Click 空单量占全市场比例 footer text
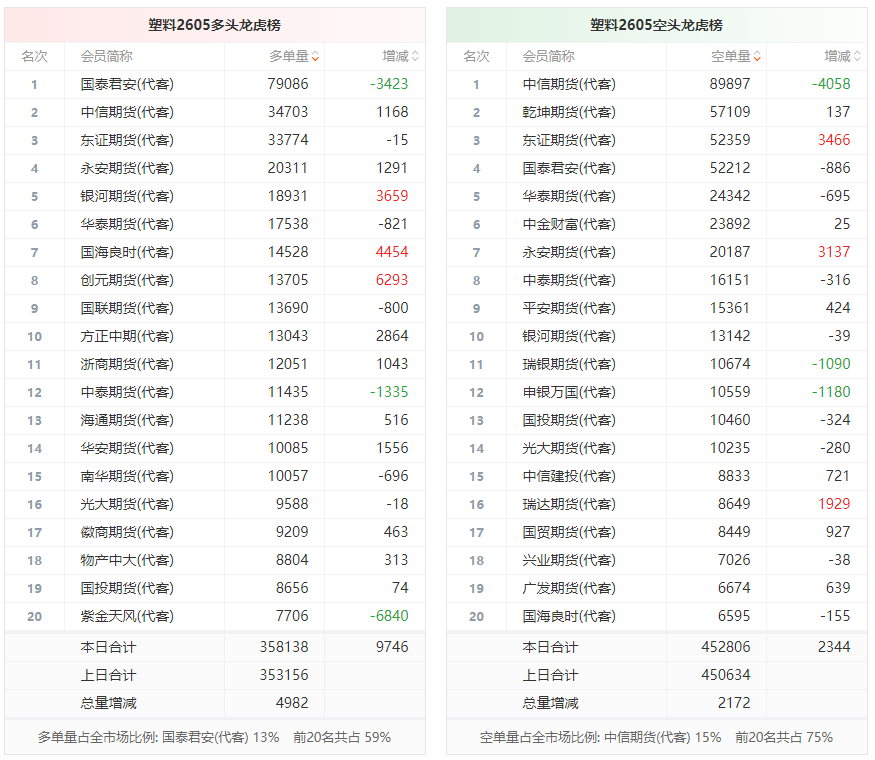Screen dimensions: 875x760 (656, 738)
